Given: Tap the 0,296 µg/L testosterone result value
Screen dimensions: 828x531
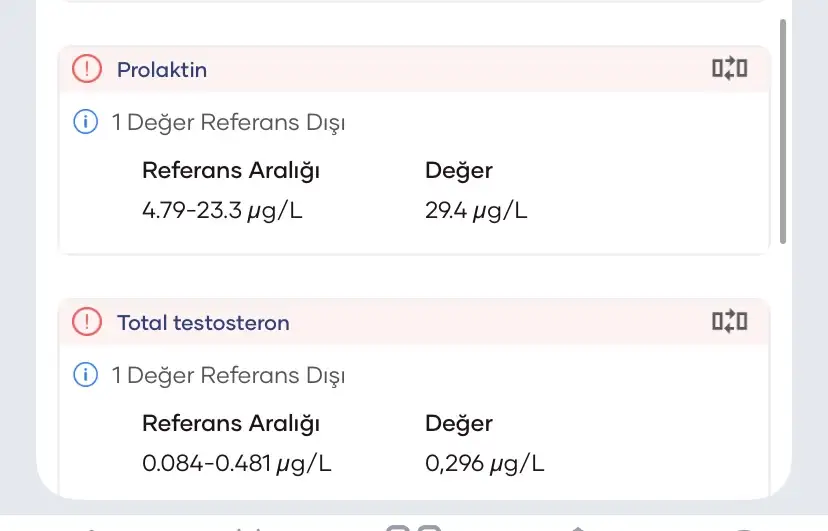Looking at the screenshot, I should [x=485, y=464].
